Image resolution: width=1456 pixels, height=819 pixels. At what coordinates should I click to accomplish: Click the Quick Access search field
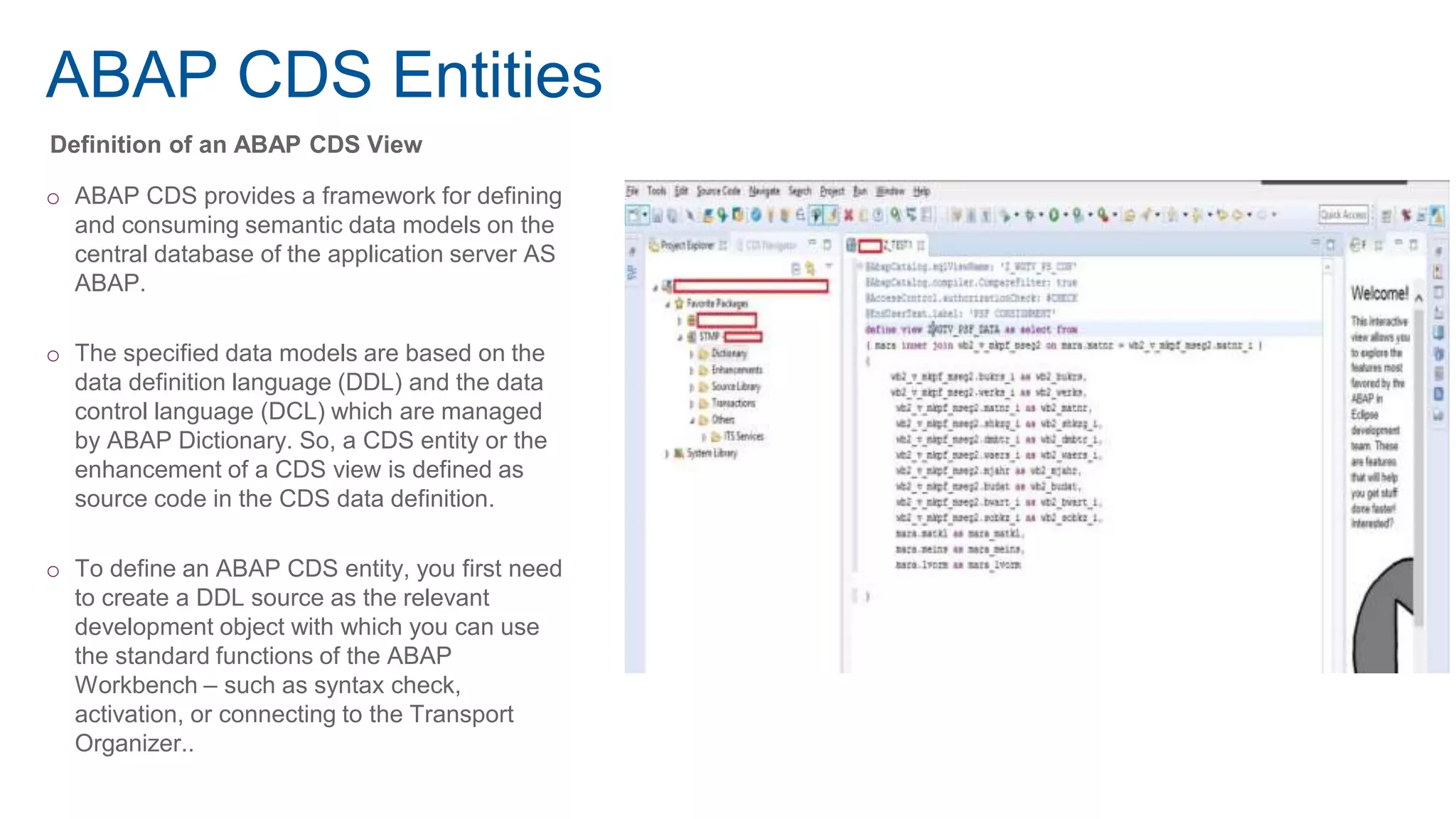pos(1343,215)
